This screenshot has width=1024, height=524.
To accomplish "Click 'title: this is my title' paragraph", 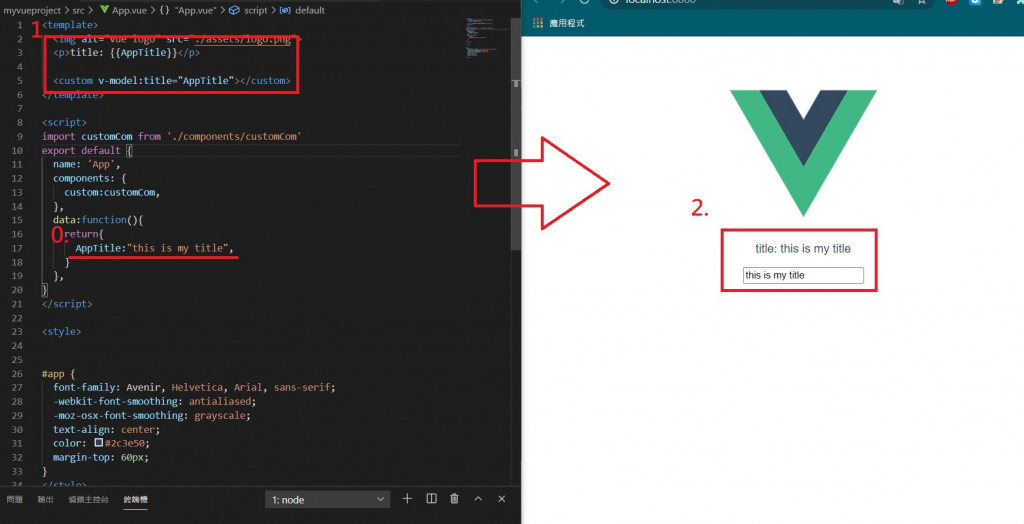I will coord(803,248).
